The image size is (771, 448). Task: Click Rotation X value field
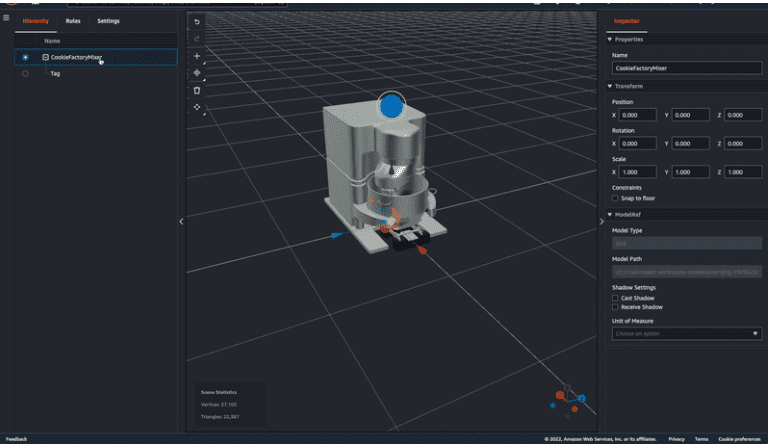[x=637, y=144]
